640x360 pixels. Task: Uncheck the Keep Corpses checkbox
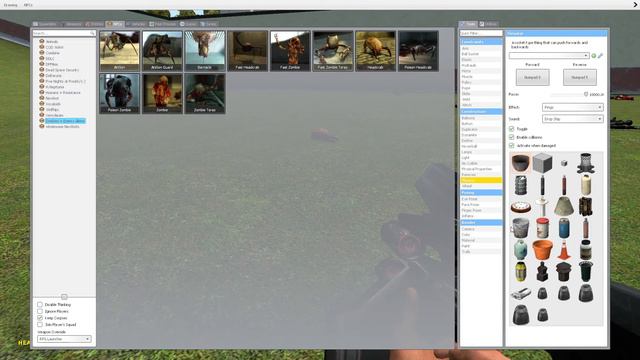tap(40, 318)
